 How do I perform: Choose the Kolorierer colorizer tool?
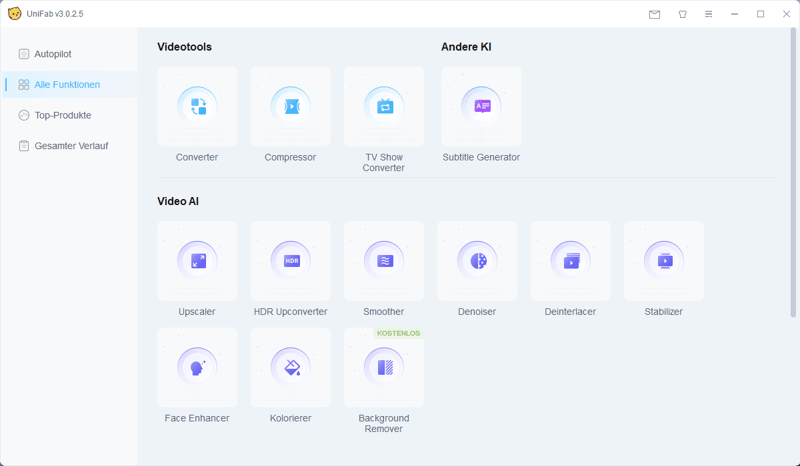[290, 367]
